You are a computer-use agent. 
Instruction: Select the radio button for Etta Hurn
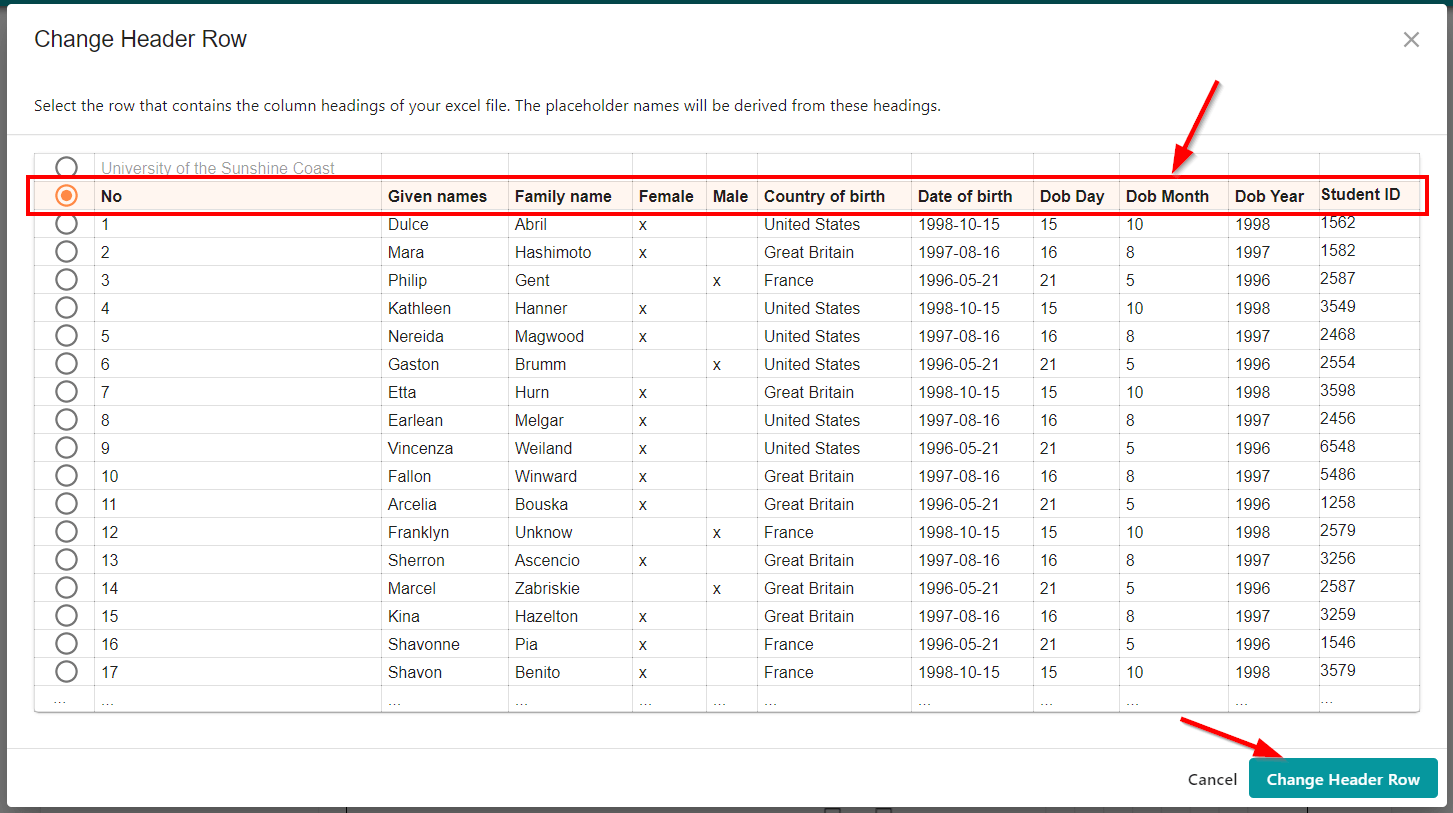click(66, 392)
